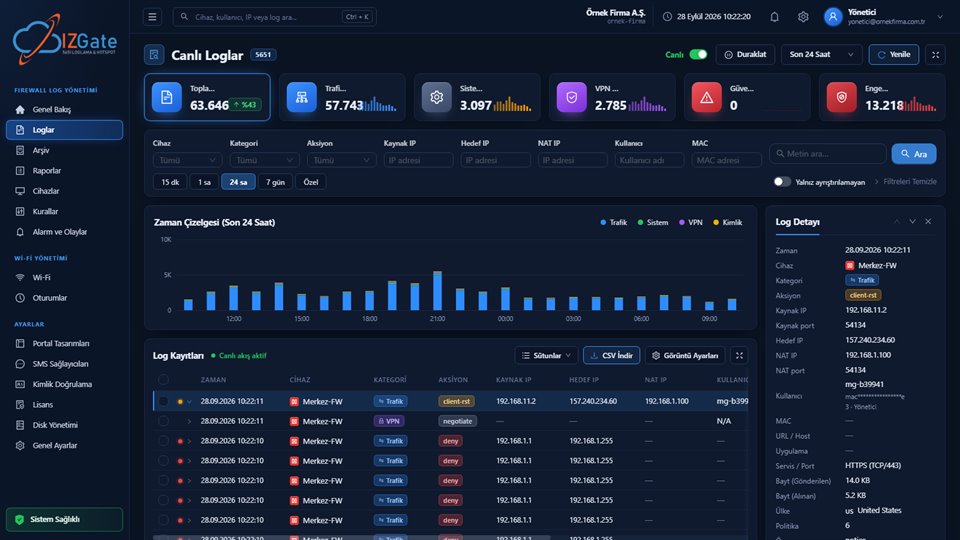
Task: Open the Son 24 Saat time range dropdown
Action: [821, 54]
